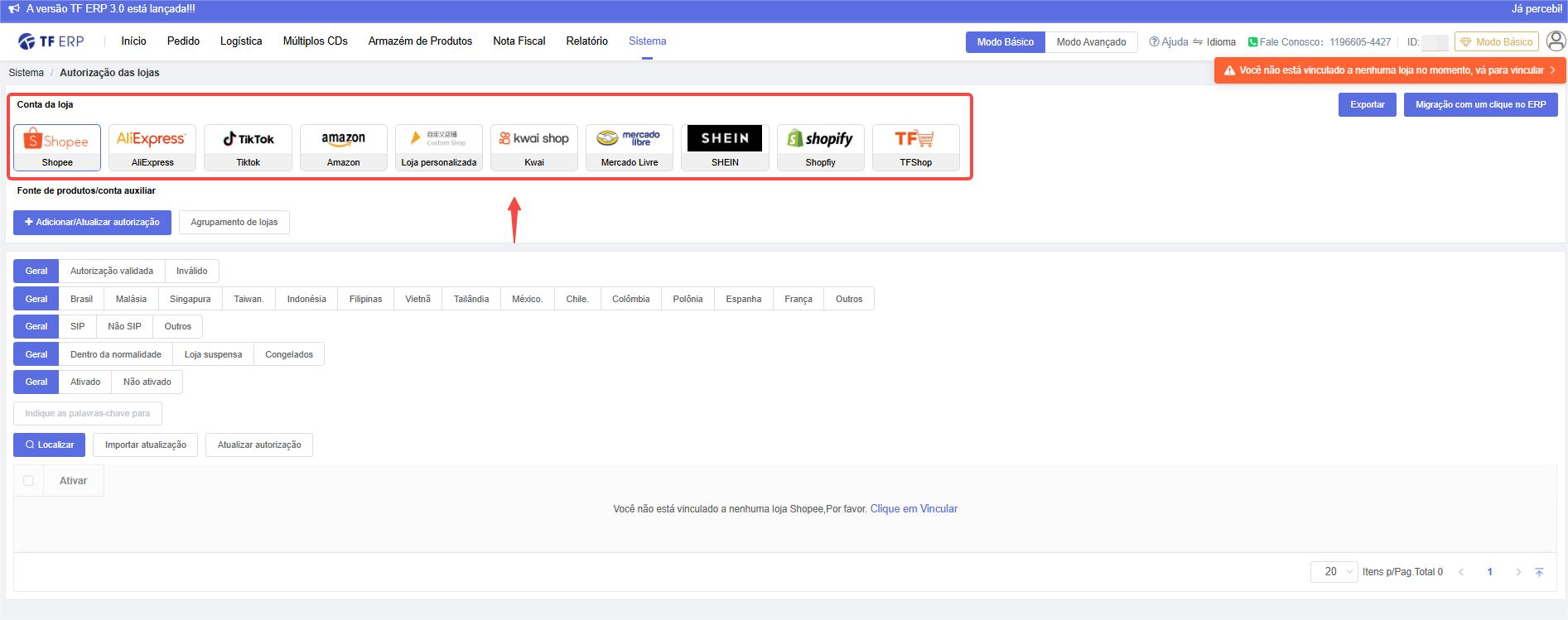Open the Relatório menu

click(x=586, y=41)
